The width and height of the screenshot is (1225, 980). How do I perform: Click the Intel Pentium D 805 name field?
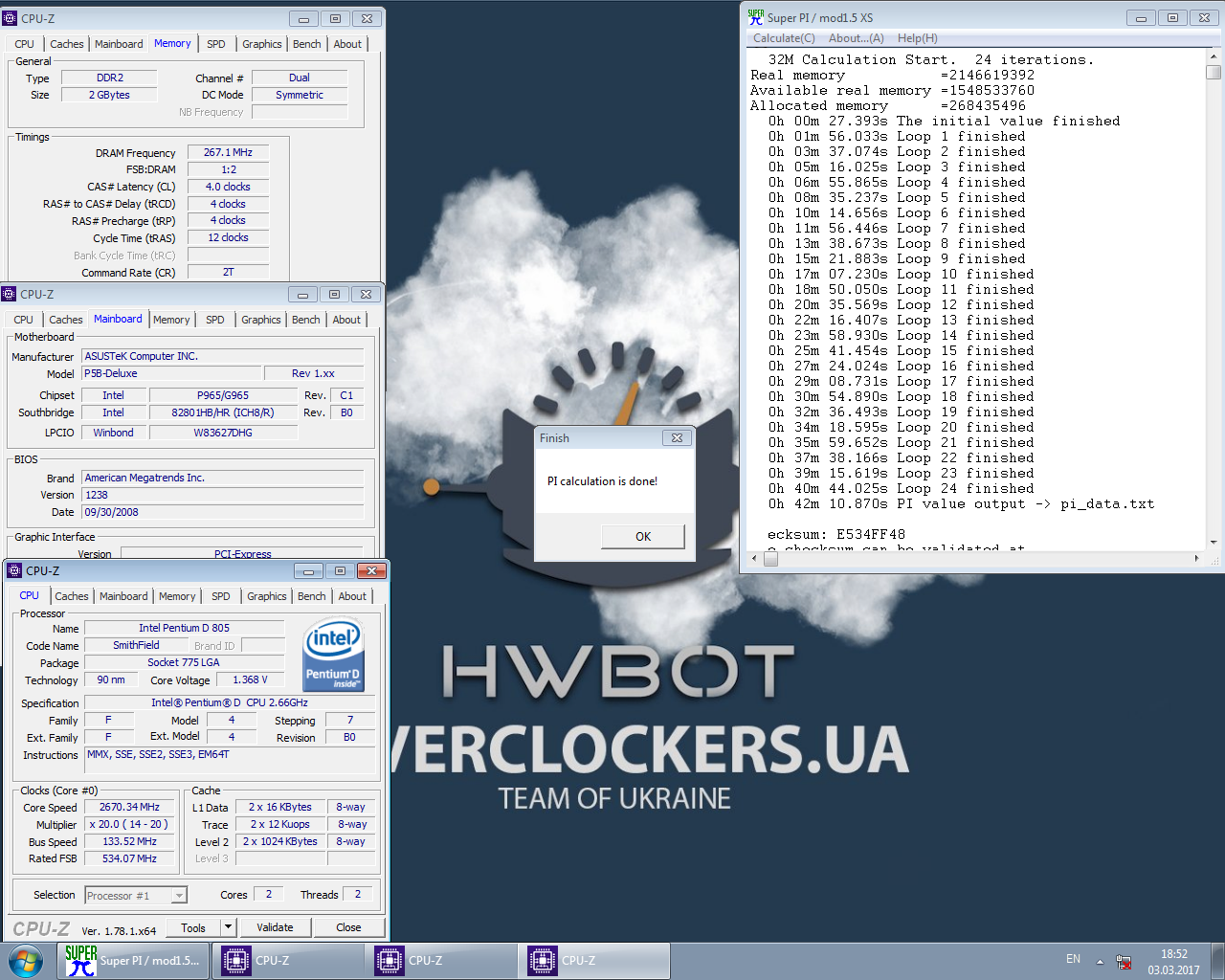[184, 628]
